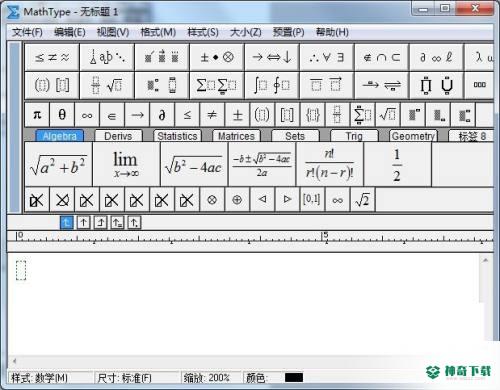Switch to the Derivs tab
The image size is (500, 390).
coord(118,136)
